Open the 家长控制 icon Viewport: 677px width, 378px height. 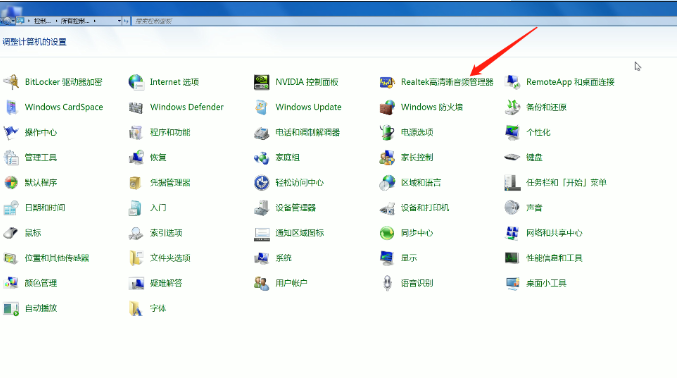tap(387, 157)
